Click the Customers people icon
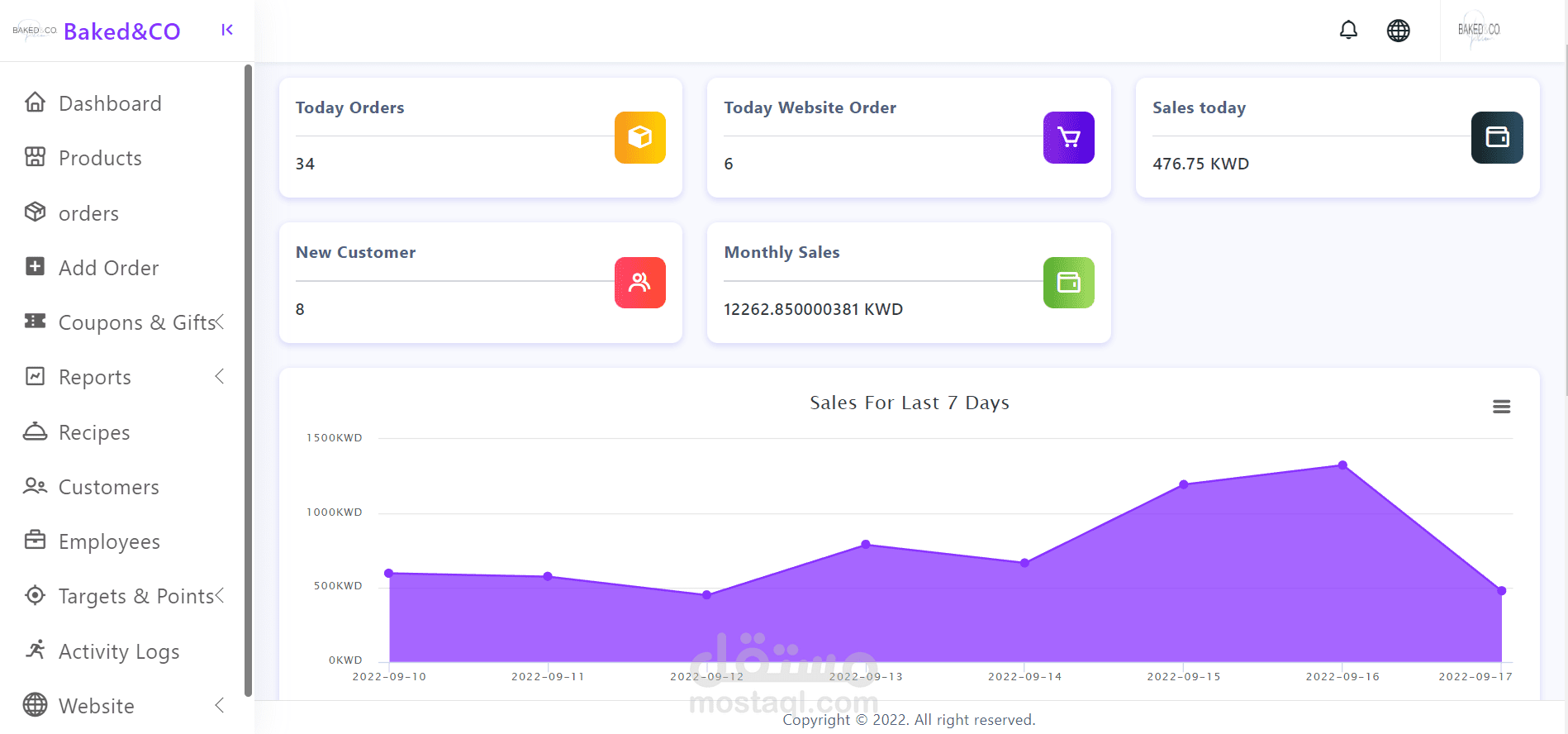Viewport: 1568px width, 734px height. point(35,486)
